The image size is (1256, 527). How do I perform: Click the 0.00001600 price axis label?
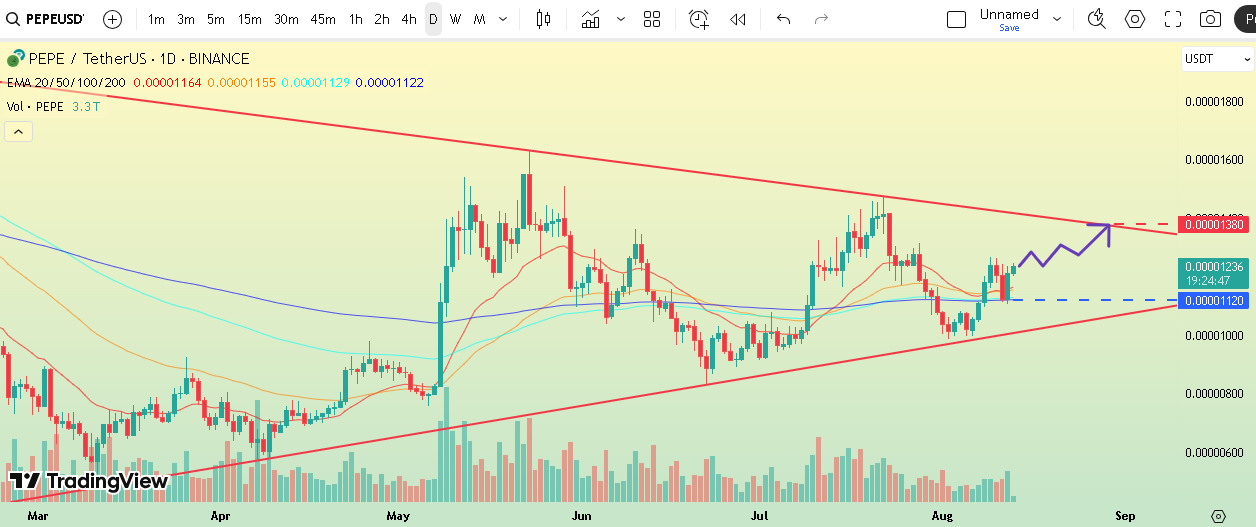coord(1214,160)
